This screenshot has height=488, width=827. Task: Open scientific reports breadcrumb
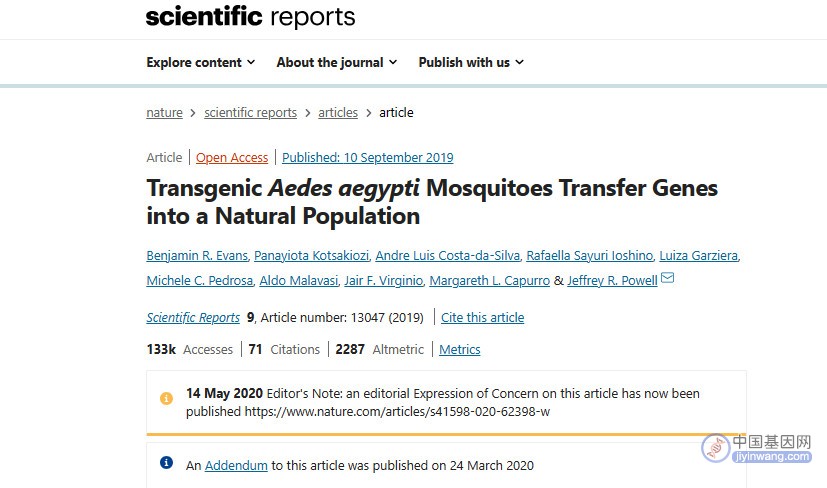tap(251, 112)
